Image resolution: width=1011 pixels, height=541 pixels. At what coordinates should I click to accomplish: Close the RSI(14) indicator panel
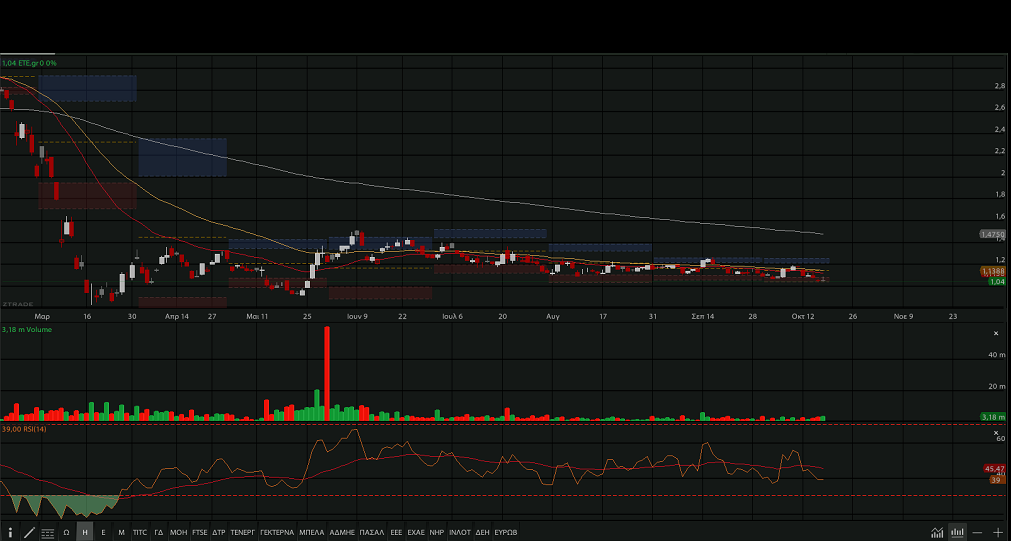coord(995,432)
